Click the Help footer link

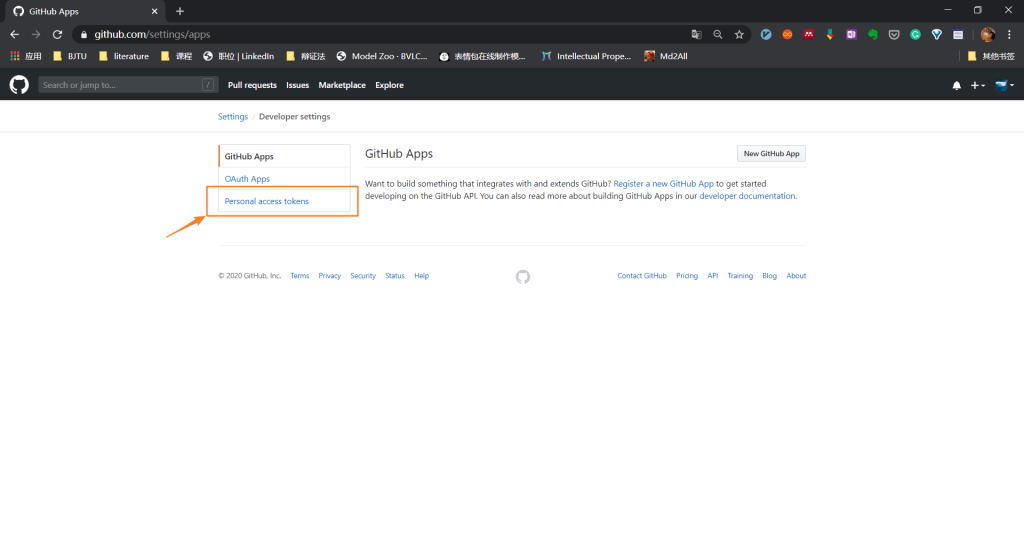422,275
